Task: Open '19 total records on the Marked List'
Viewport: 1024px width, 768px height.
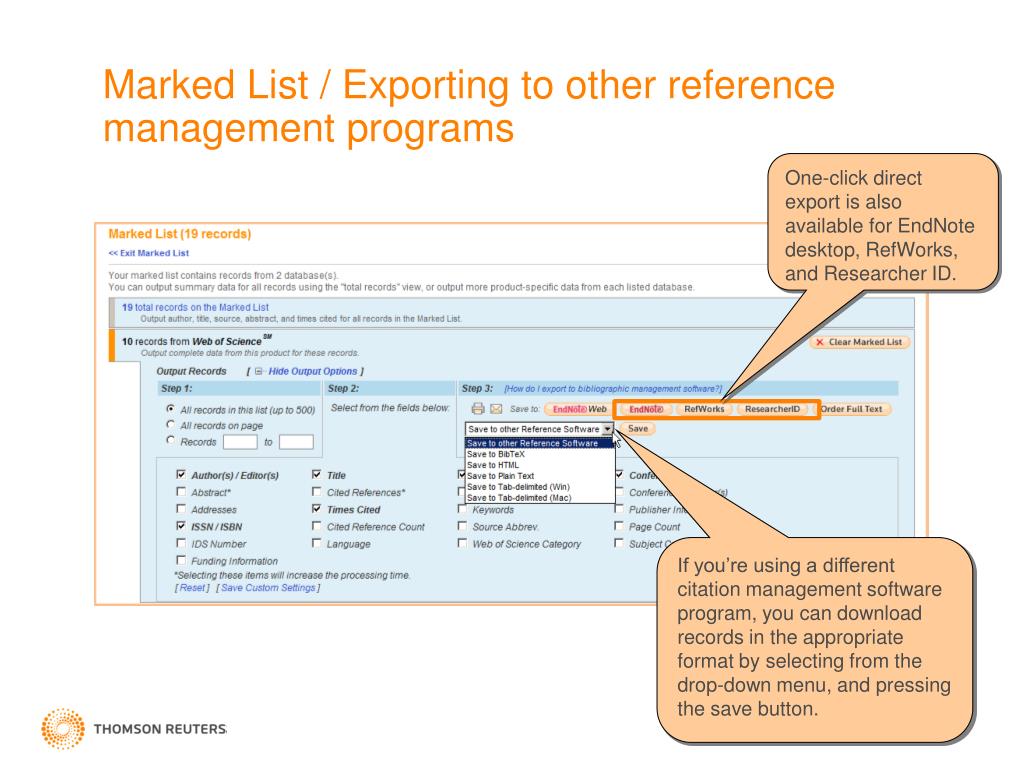Action: (x=195, y=307)
